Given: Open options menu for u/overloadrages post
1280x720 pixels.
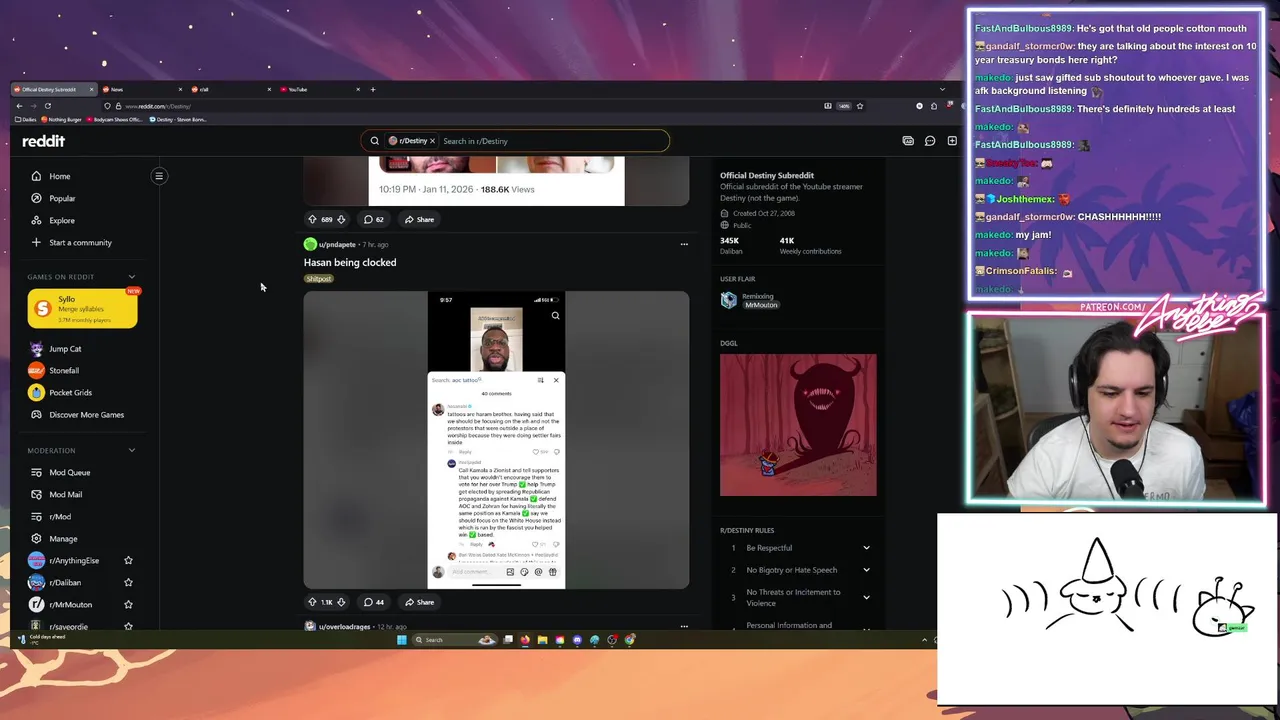Looking at the screenshot, I should 684,626.
